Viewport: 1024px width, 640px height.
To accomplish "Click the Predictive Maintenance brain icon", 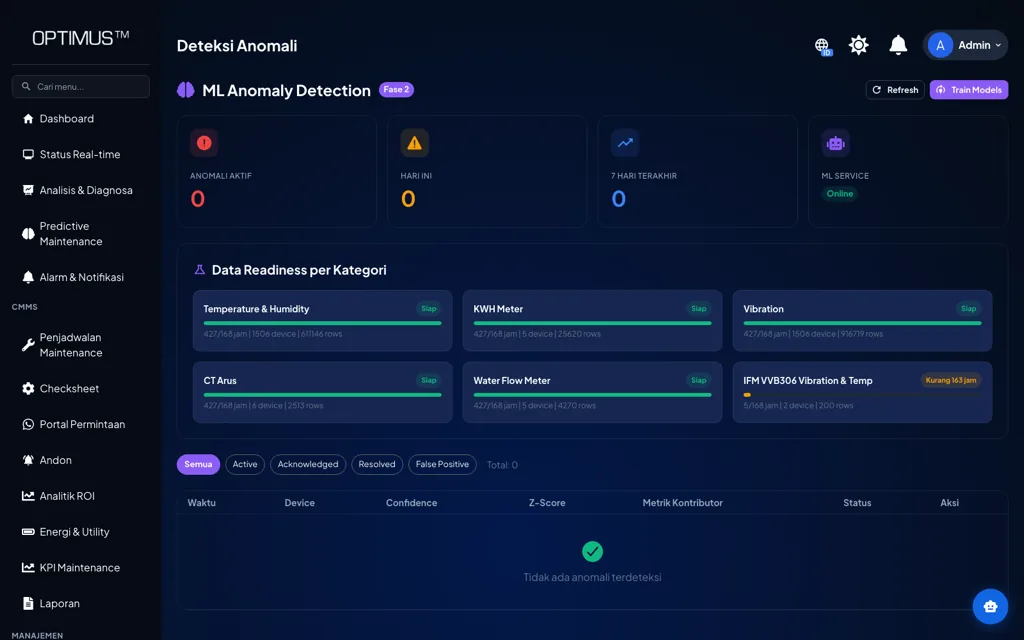I will 28,234.
